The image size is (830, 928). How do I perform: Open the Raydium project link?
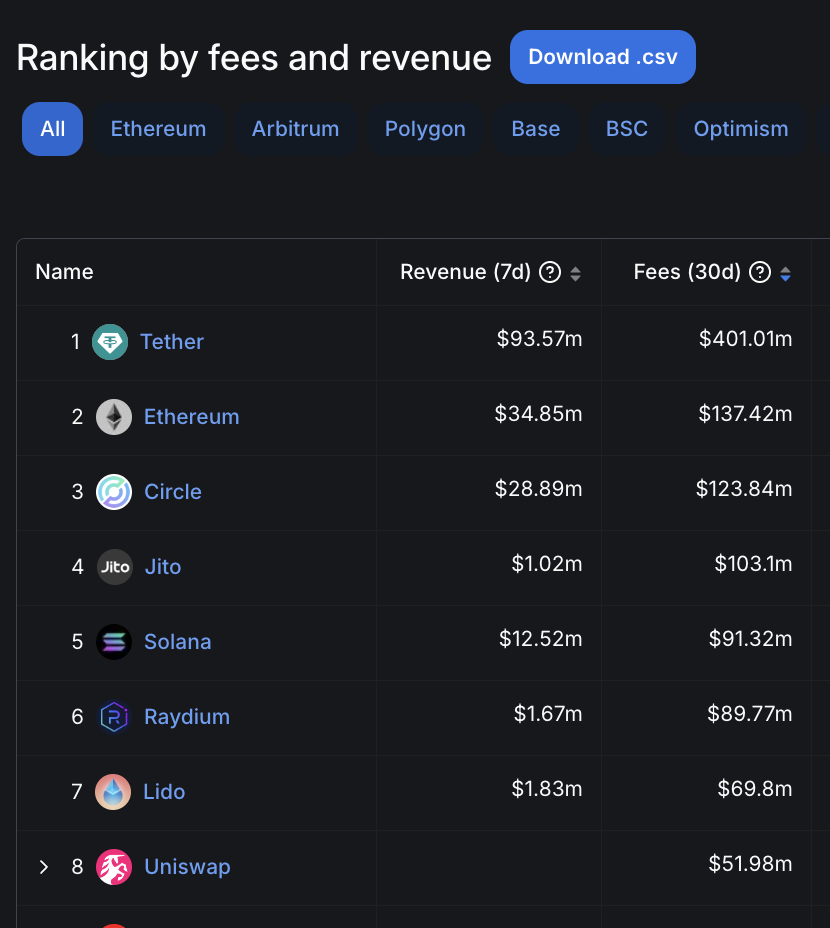pos(187,717)
